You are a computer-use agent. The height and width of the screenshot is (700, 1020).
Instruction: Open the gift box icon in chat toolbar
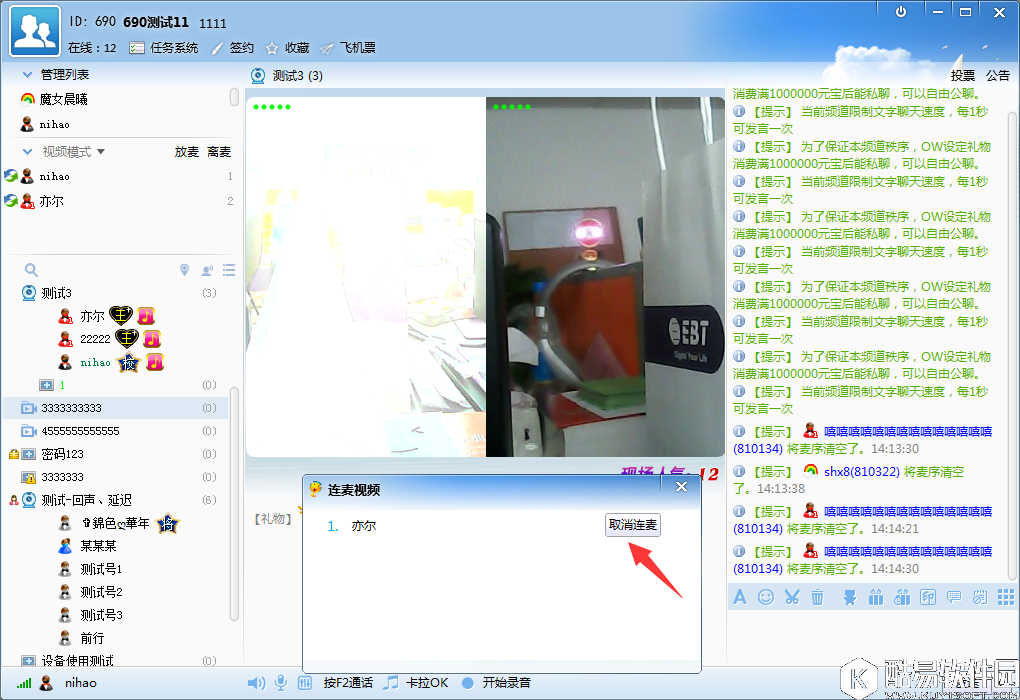click(878, 597)
